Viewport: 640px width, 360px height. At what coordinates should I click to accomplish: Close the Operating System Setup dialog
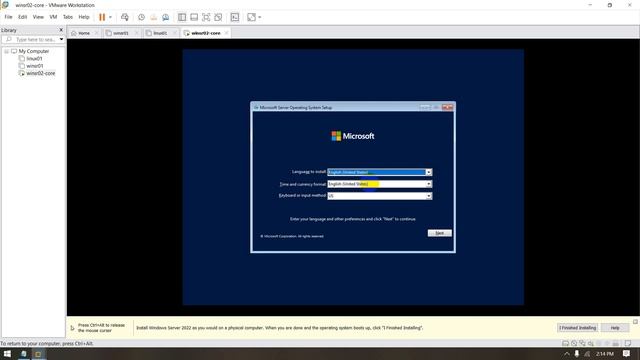447,107
